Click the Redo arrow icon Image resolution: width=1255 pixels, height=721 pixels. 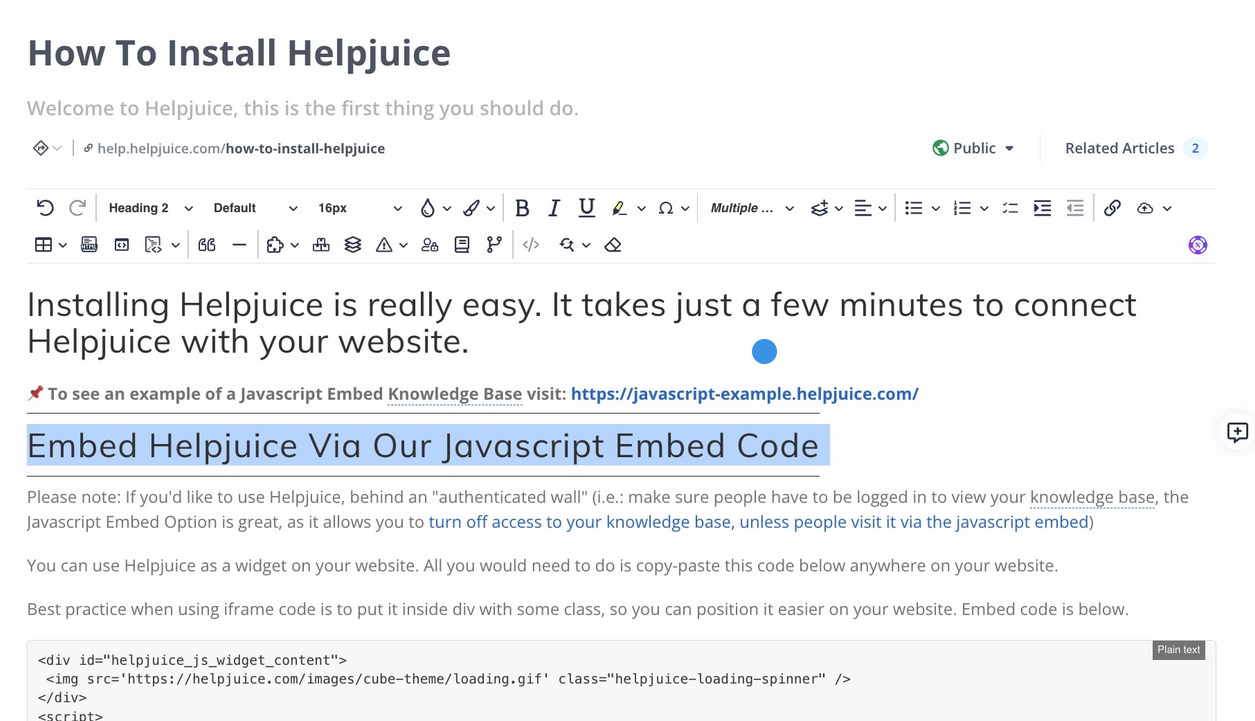pos(77,208)
